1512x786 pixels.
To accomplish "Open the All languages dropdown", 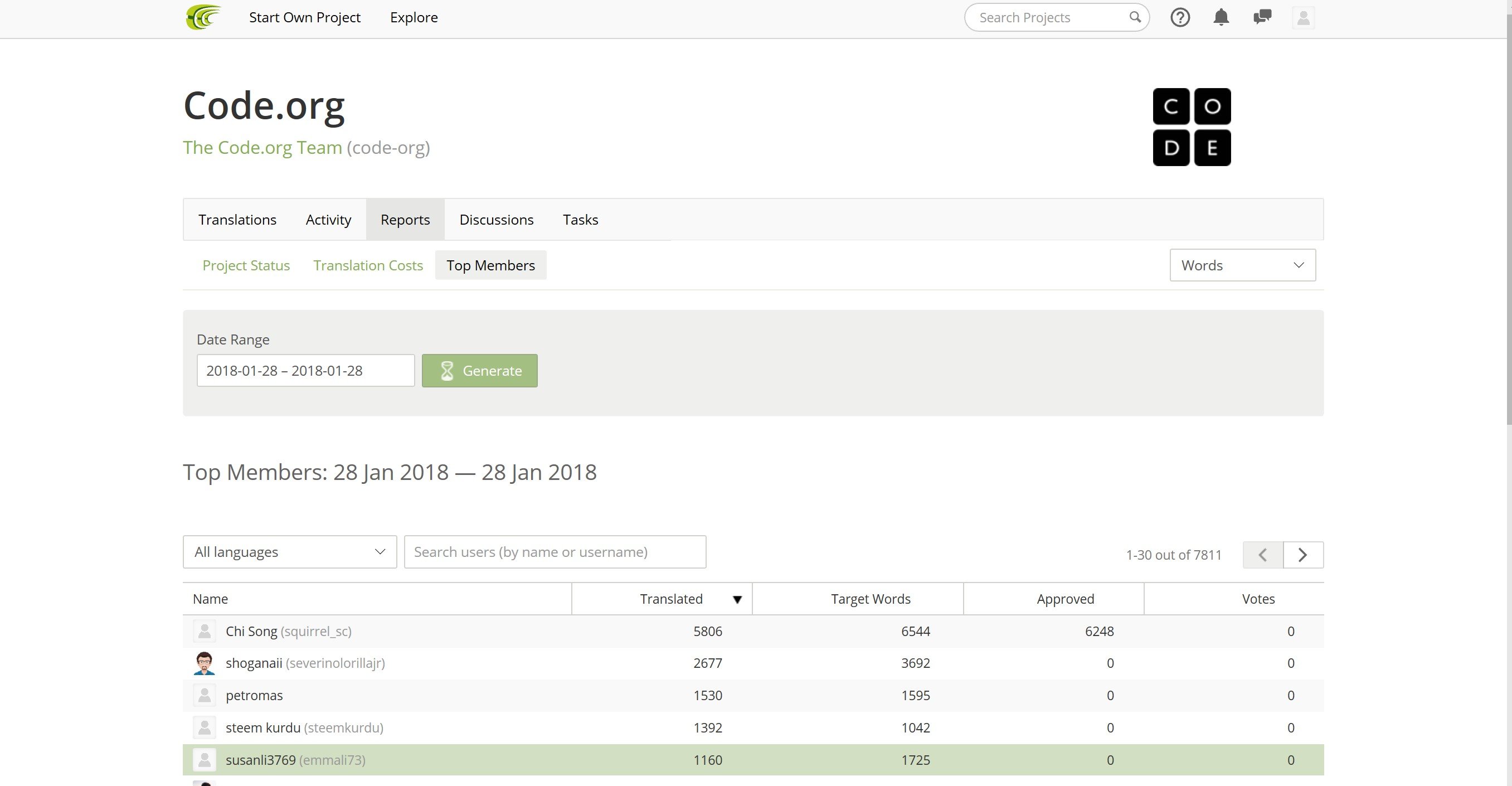I will click(x=289, y=552).
